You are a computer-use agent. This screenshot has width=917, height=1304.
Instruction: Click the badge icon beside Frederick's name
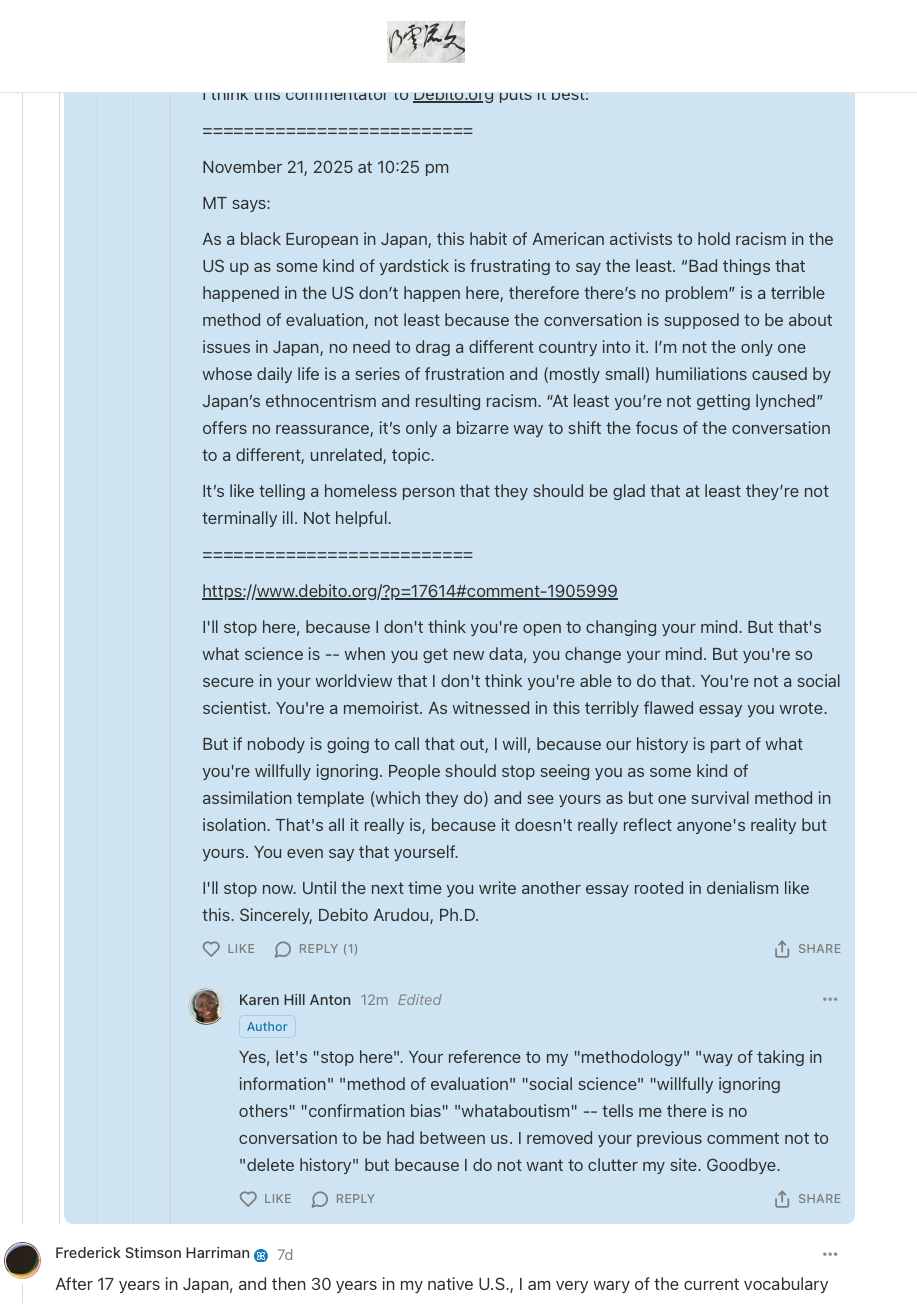[x=261, y=1255]
